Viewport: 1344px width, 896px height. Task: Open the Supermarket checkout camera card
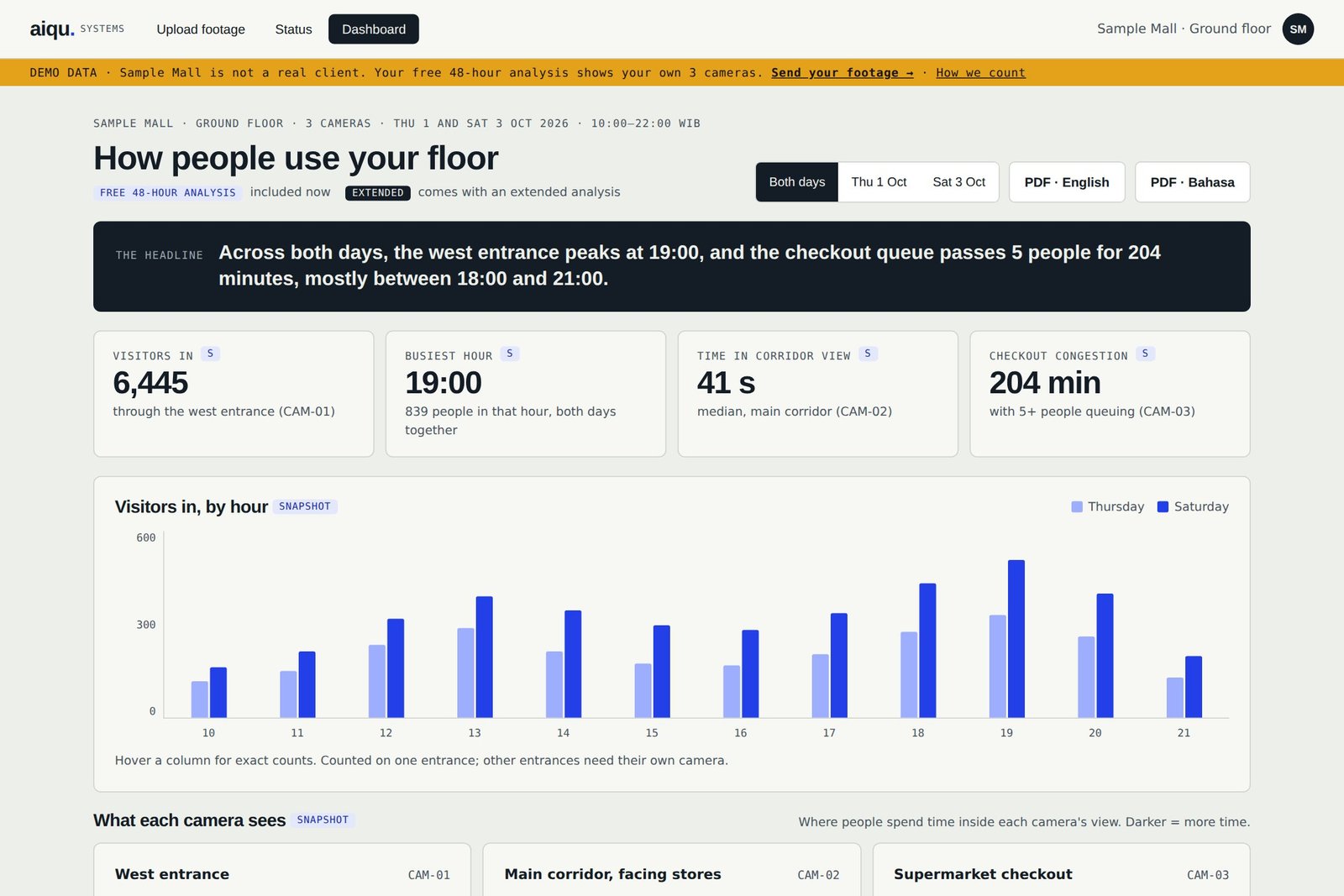click(x=1062, y=870)
